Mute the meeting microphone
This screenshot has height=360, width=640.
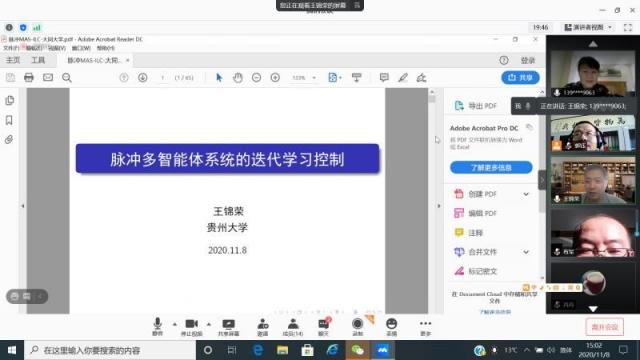[158, 327]
